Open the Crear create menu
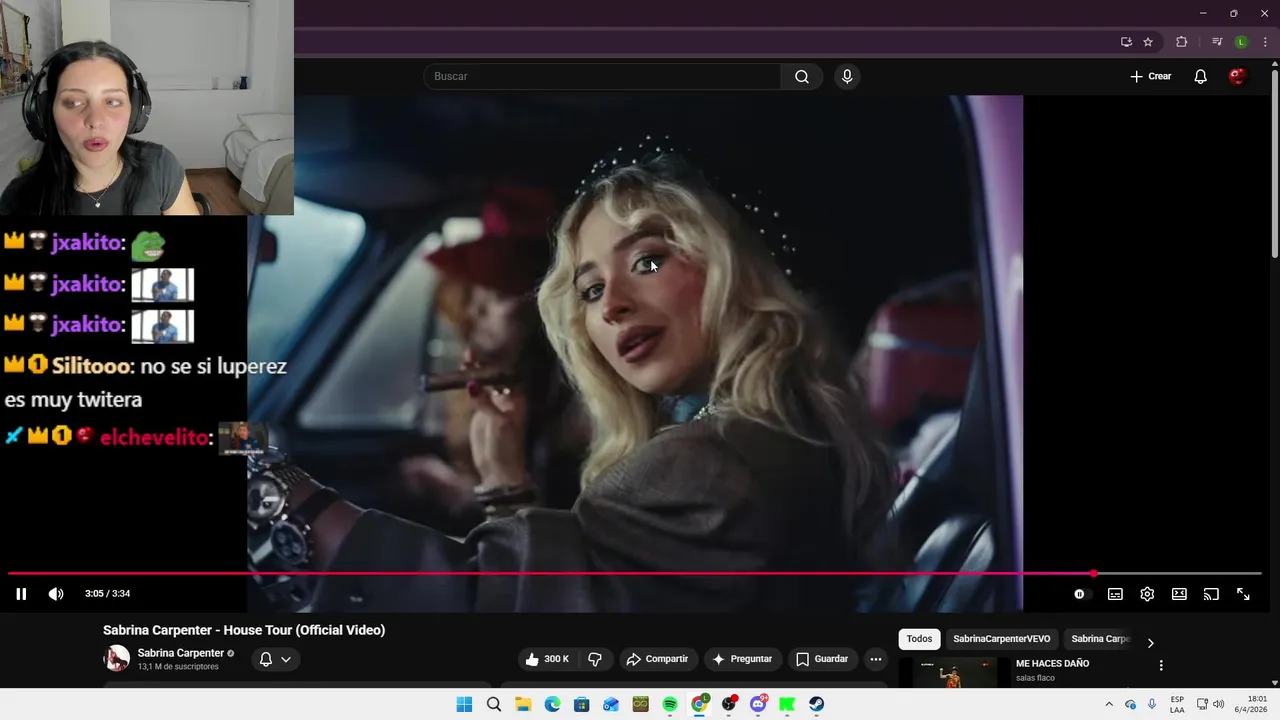1280x720 pixels. [x=1151, y=77]
